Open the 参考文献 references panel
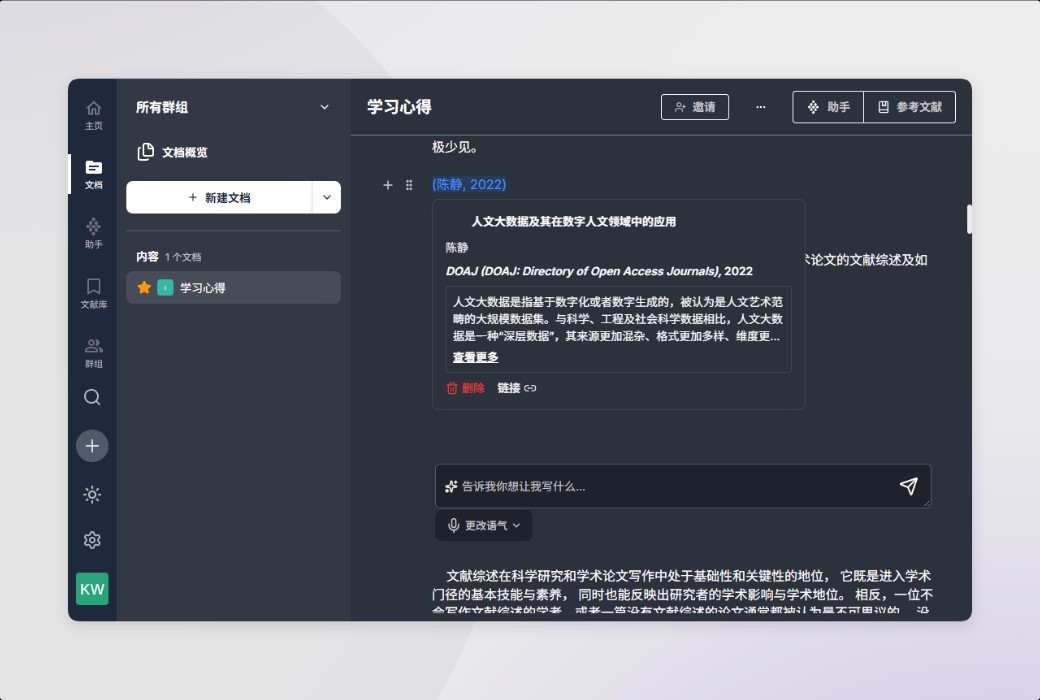The height and width of the screenshot is (700, 1040). [x=909, y=107]
